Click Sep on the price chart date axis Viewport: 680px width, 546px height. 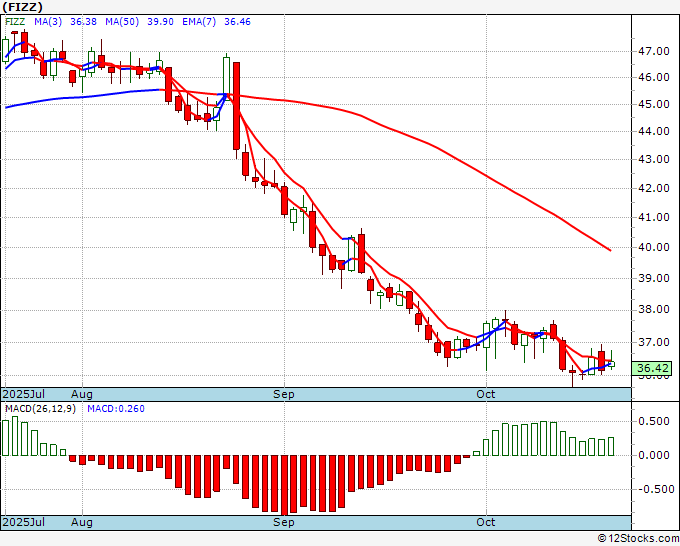[284, 394]
